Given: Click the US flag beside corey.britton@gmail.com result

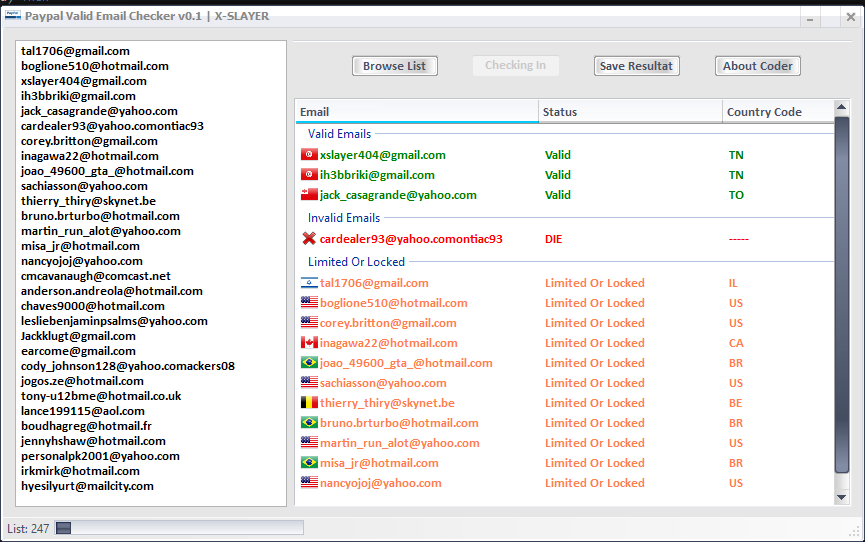Looking at the screenshot, I should pyautogui.click(x=309, y=322).
